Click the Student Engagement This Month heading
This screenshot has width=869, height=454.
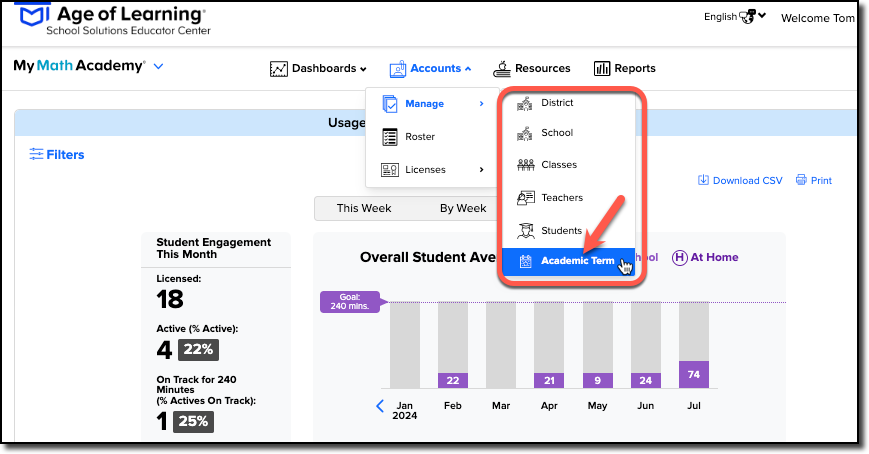click(213, 248)
